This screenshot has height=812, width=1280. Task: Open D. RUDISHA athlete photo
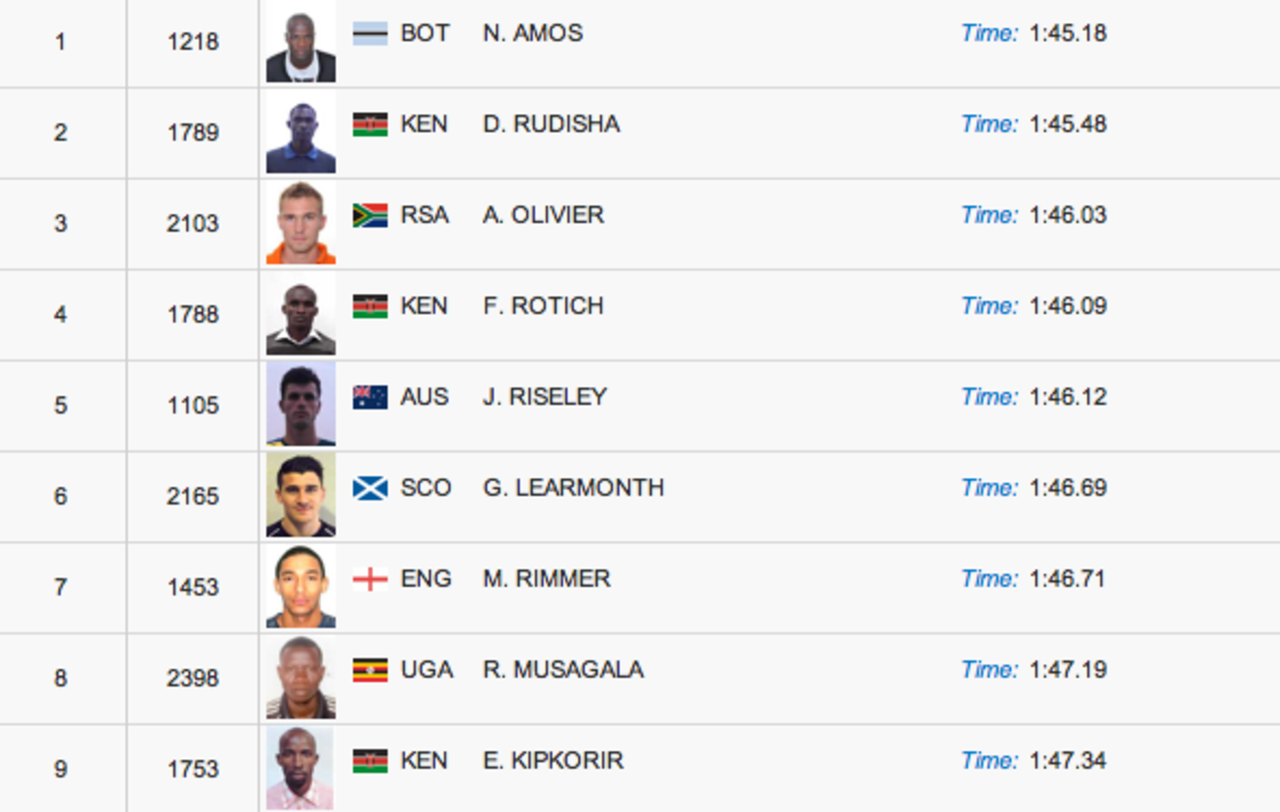point(301,133)
